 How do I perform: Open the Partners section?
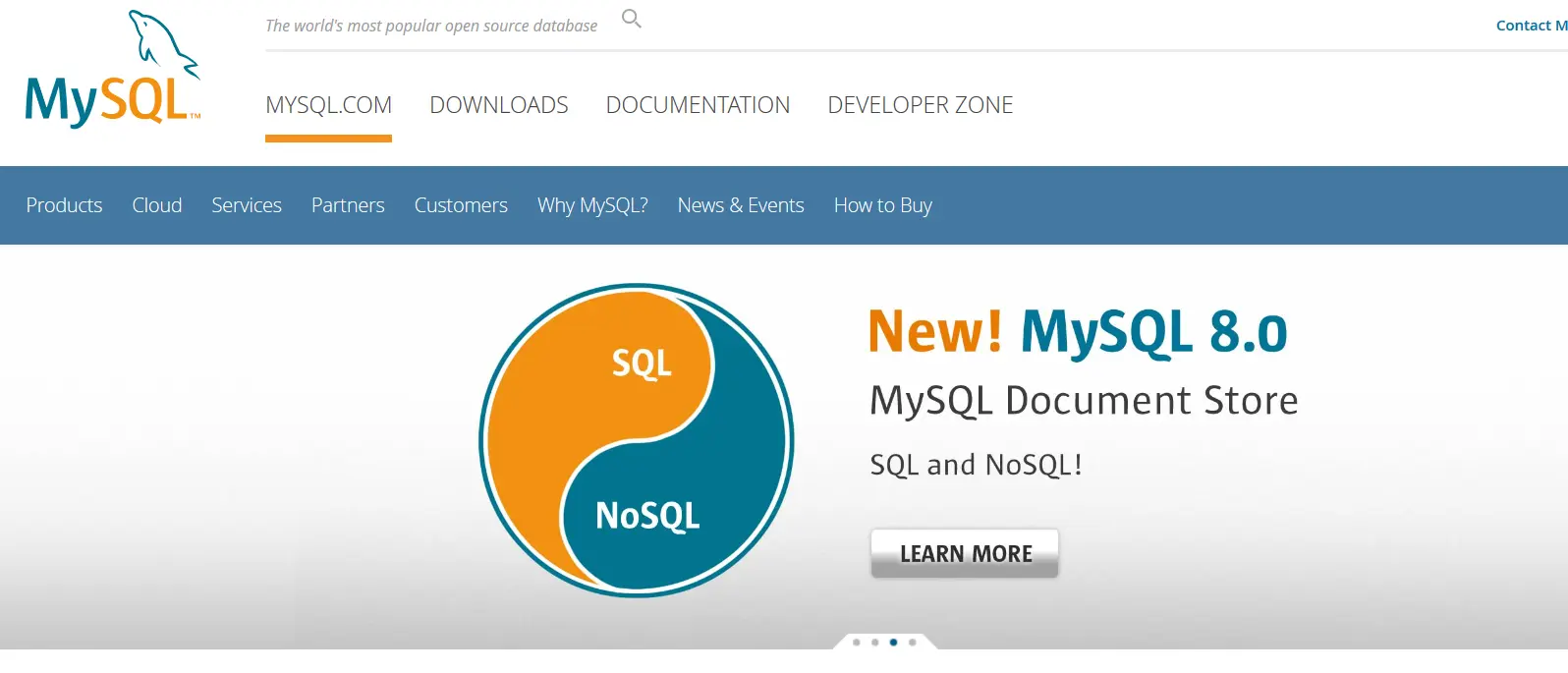pyautogui.click(x=348, y=205)
